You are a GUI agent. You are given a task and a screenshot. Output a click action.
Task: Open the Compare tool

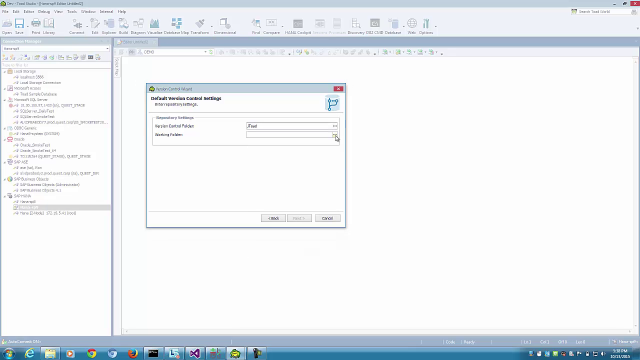(x=271, y=26)
